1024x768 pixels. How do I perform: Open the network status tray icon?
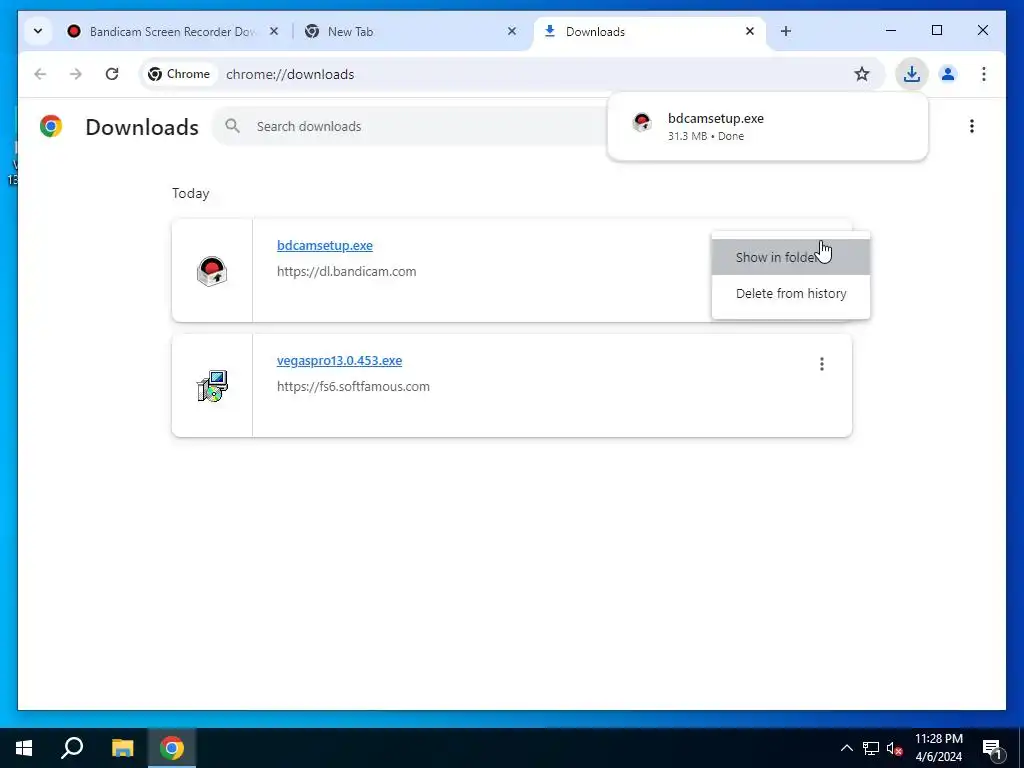871,748
